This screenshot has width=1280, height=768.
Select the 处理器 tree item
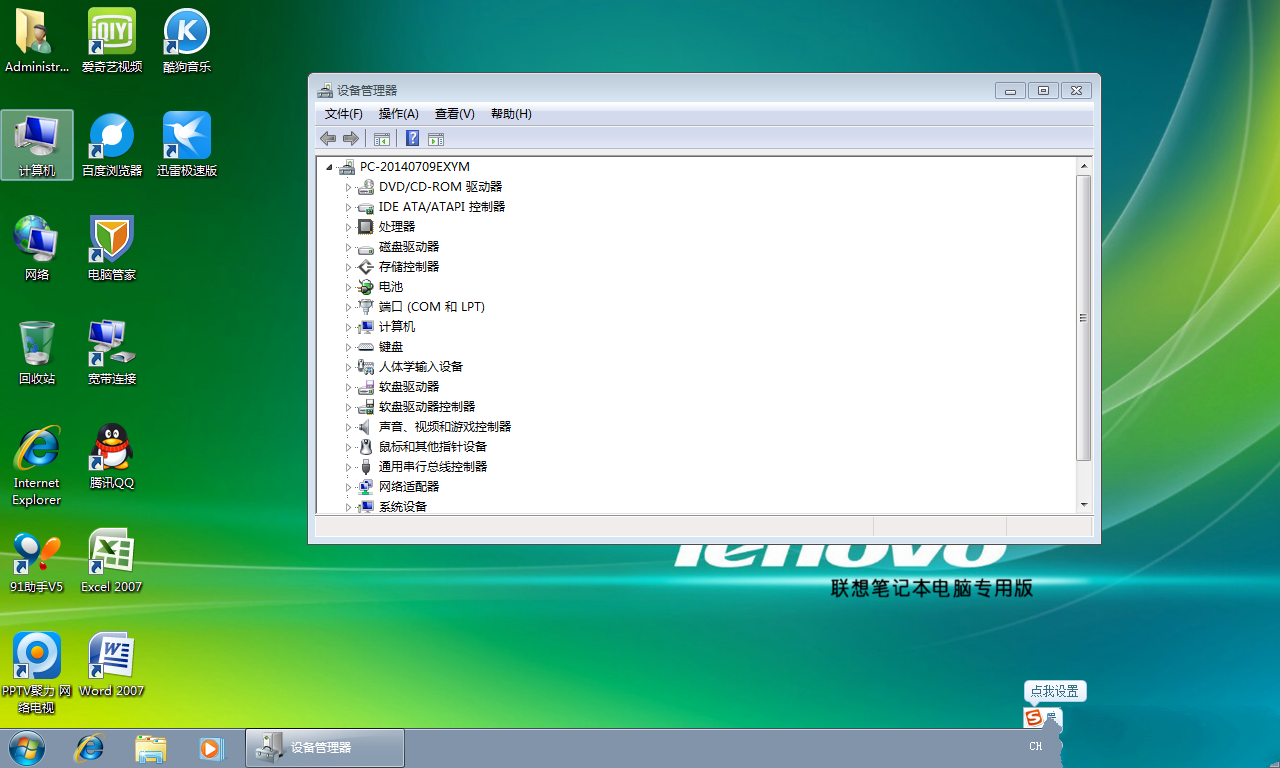(396, 227)
